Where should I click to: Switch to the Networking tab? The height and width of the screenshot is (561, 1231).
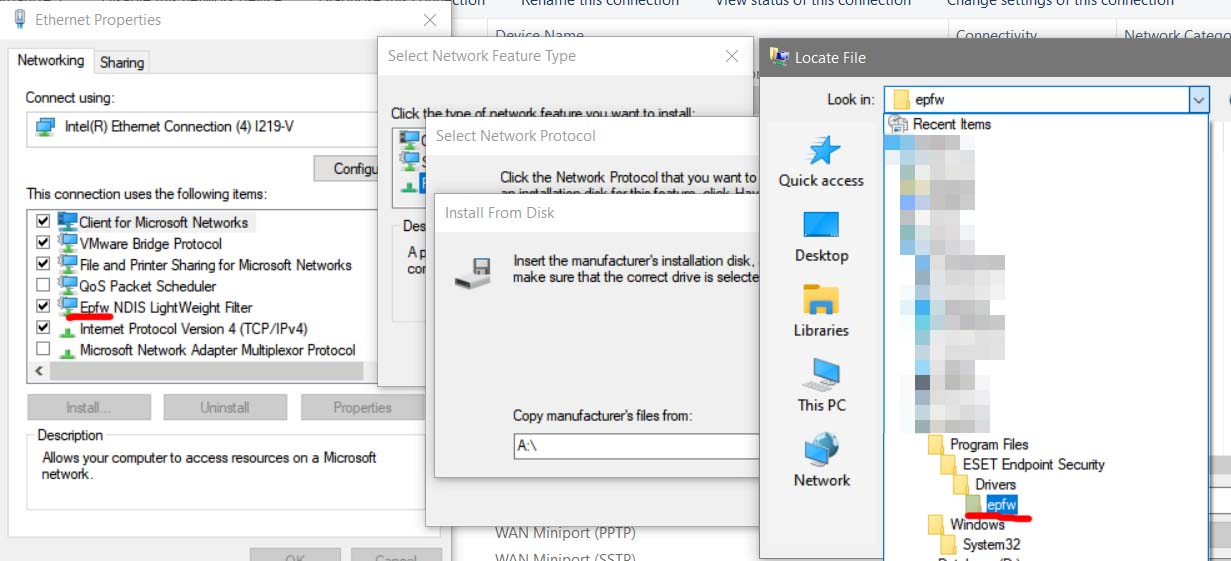[50, 60]
